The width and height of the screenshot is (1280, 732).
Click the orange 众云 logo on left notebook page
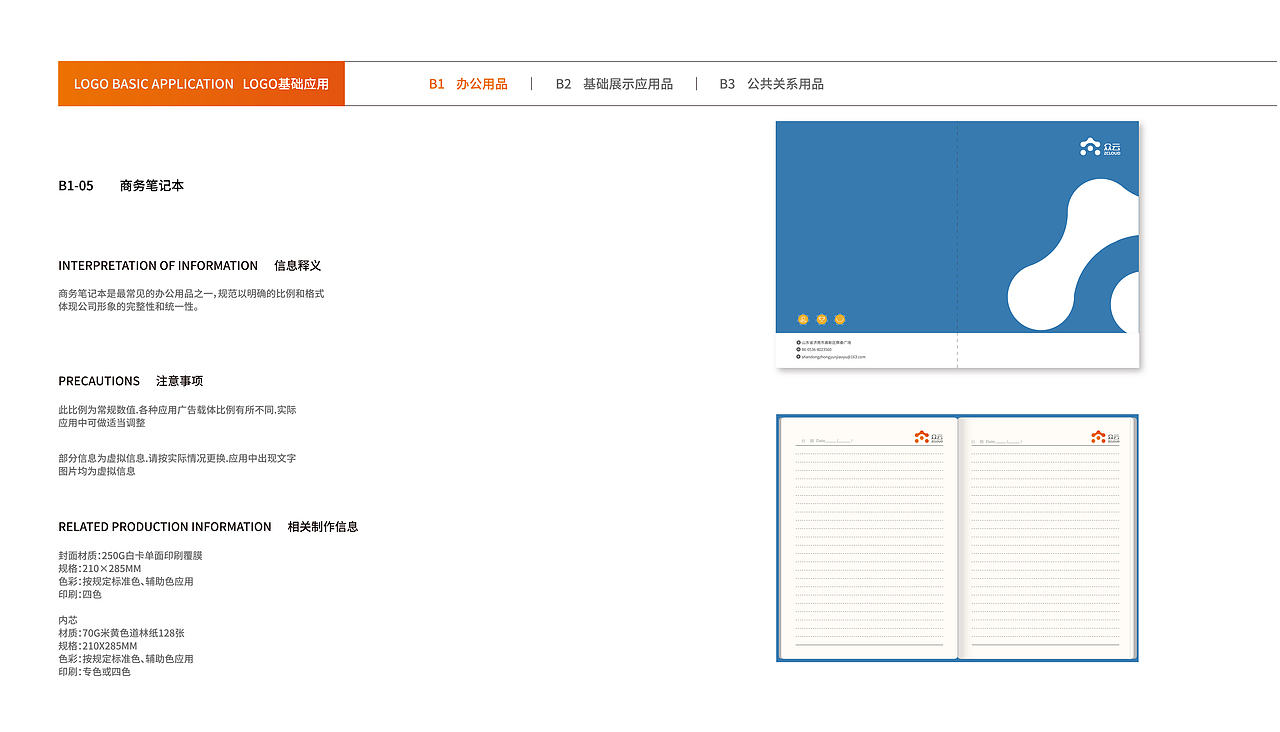click(x=929, y=437)
